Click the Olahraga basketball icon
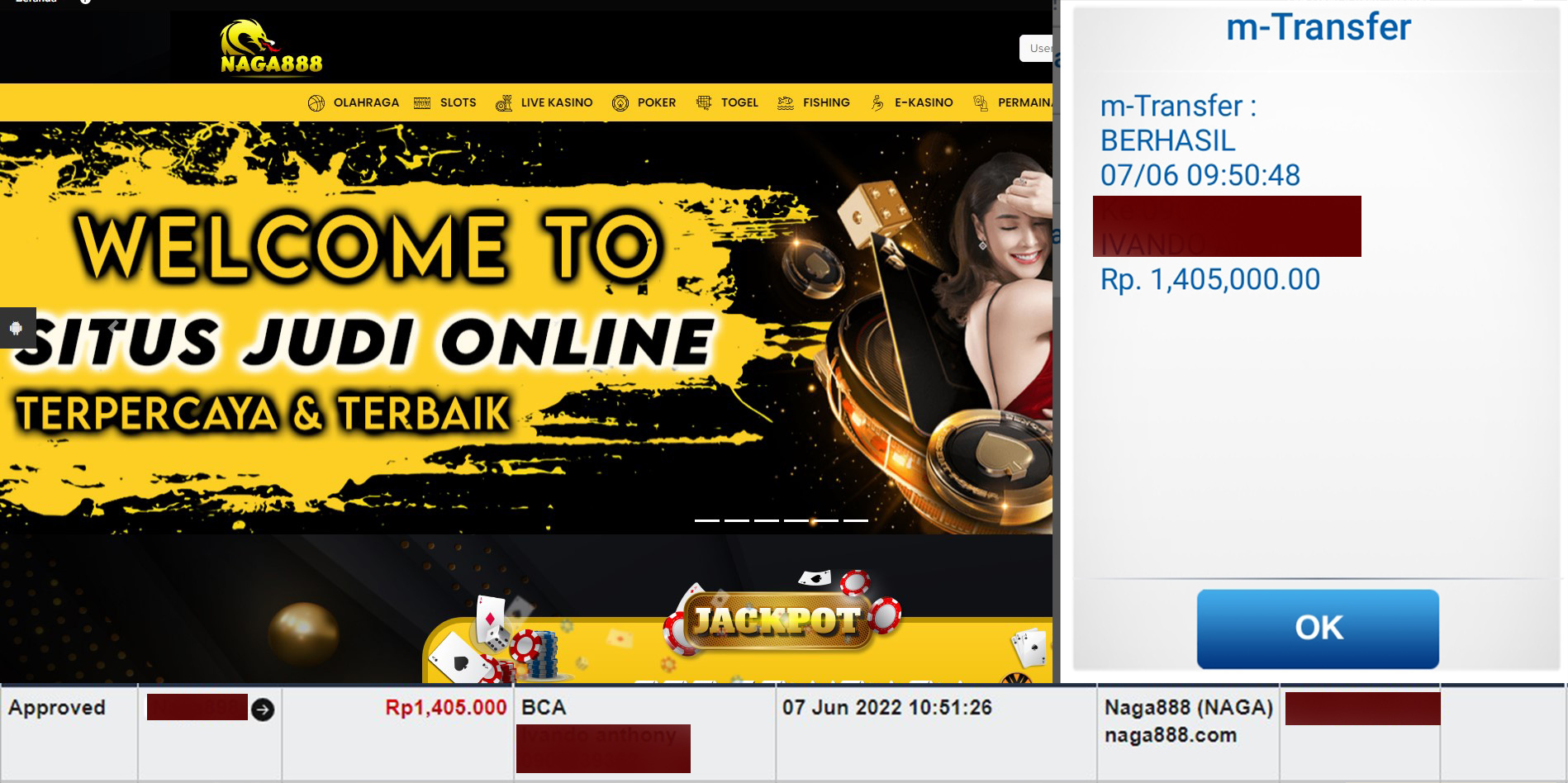1568x783 pixels. coord(316,103)
